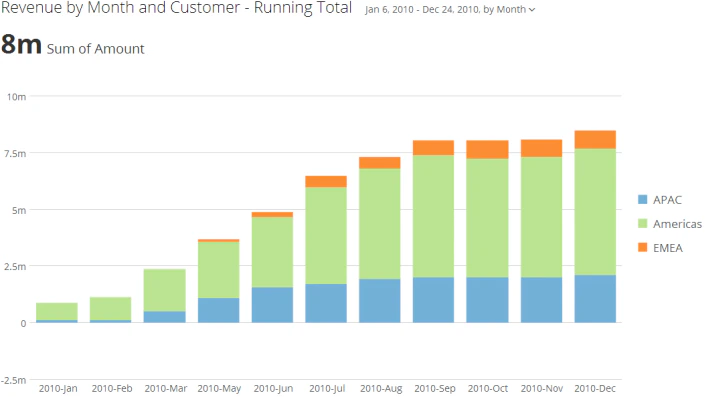Select the 2010-Nov EMEA orange bar segment

click(541, 149)
